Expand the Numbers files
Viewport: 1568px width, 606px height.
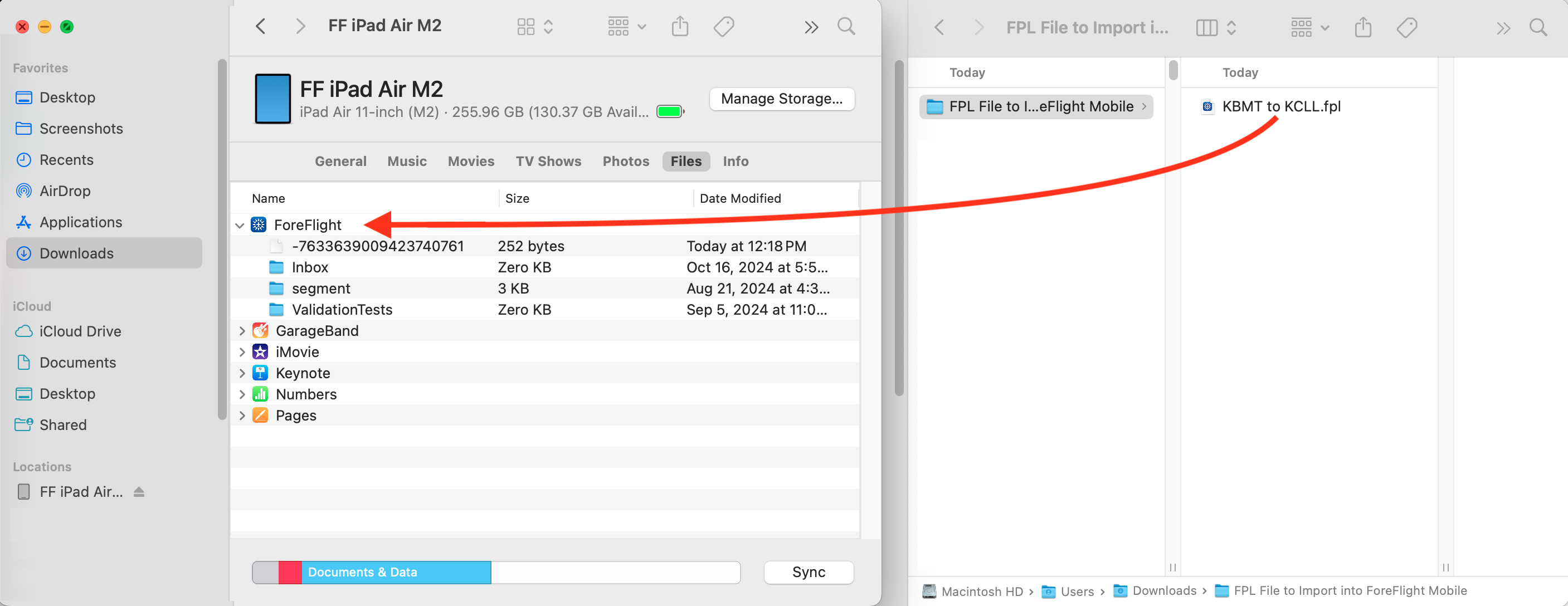pos(242,395)
